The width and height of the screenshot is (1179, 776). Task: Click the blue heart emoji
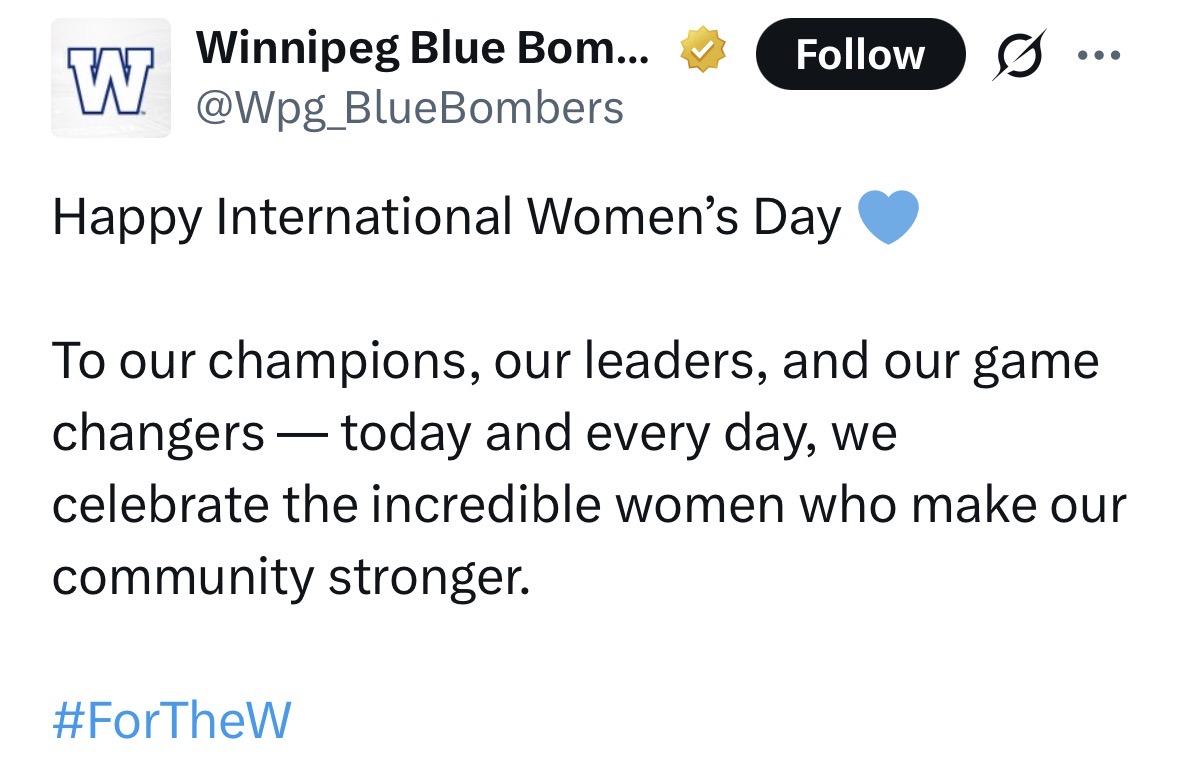888,218
